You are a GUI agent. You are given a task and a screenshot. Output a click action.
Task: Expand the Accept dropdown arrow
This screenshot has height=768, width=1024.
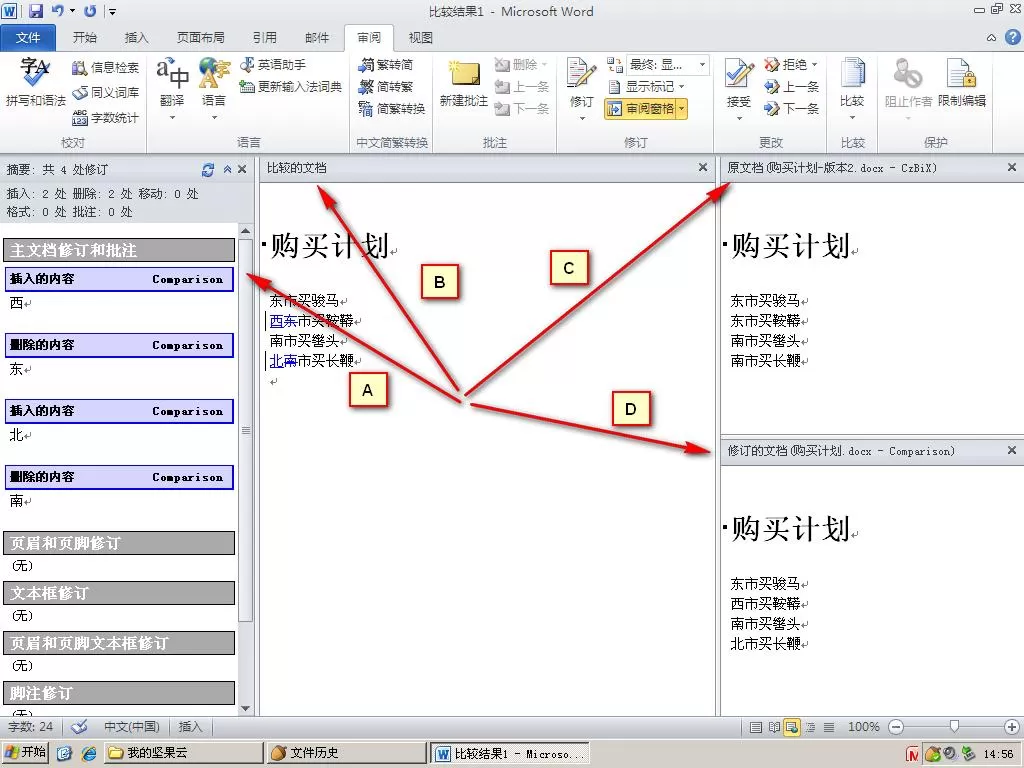click(x=739, y=118)
